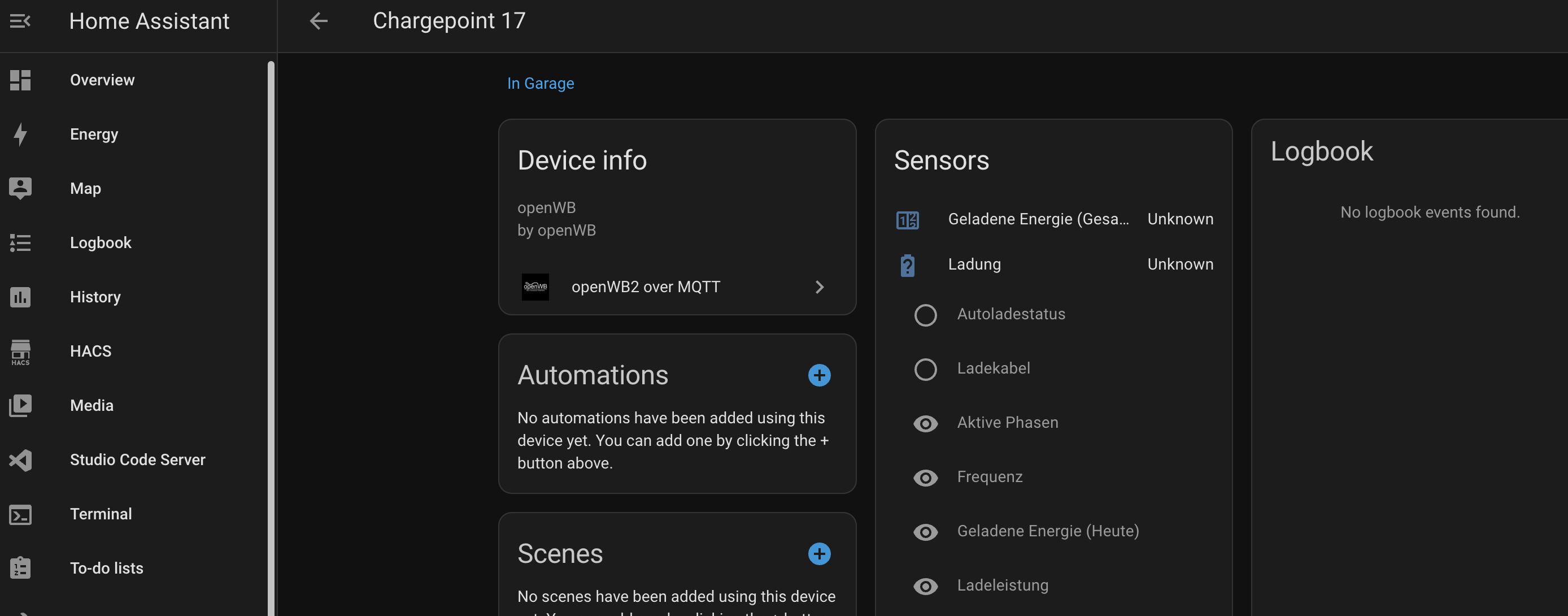Expand openWB2 over MQTT chevron
Viewport: 1568px width, 616px height.
click(820, 287)
